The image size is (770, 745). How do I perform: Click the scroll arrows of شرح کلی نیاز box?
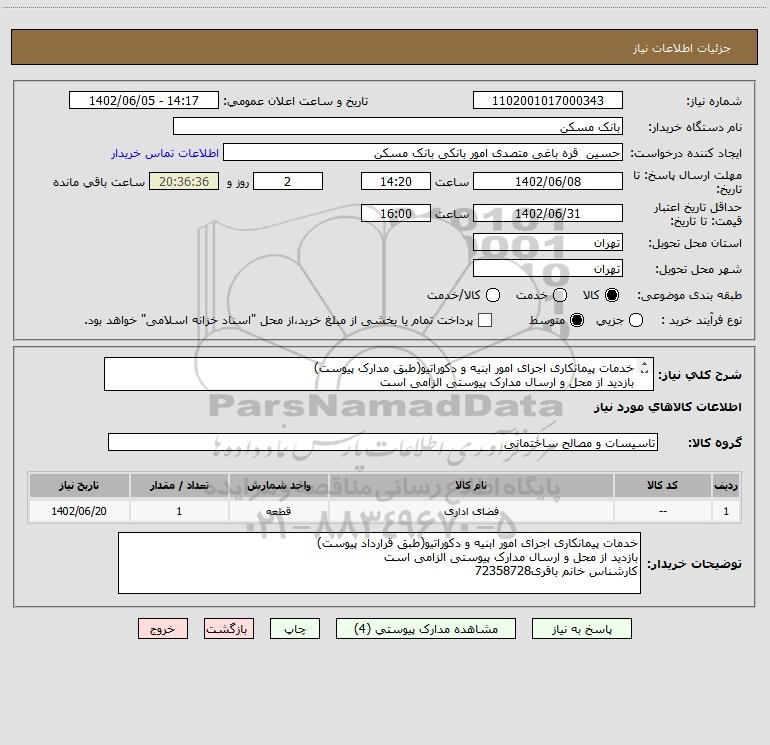pyautogui.click(x=645, y=367)
